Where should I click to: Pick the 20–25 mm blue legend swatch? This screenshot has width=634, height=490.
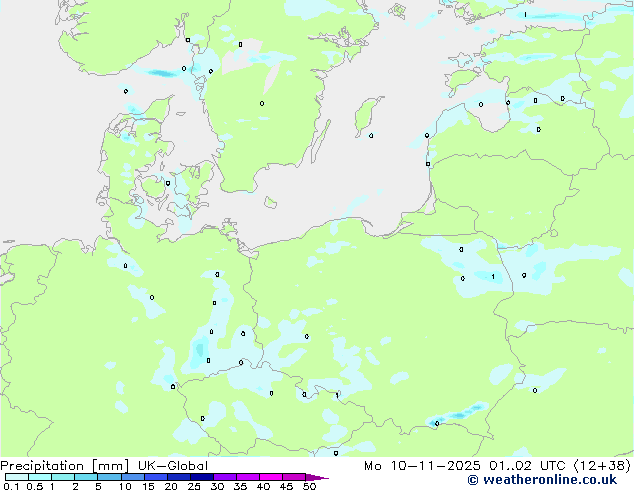(x=179, y=477)
